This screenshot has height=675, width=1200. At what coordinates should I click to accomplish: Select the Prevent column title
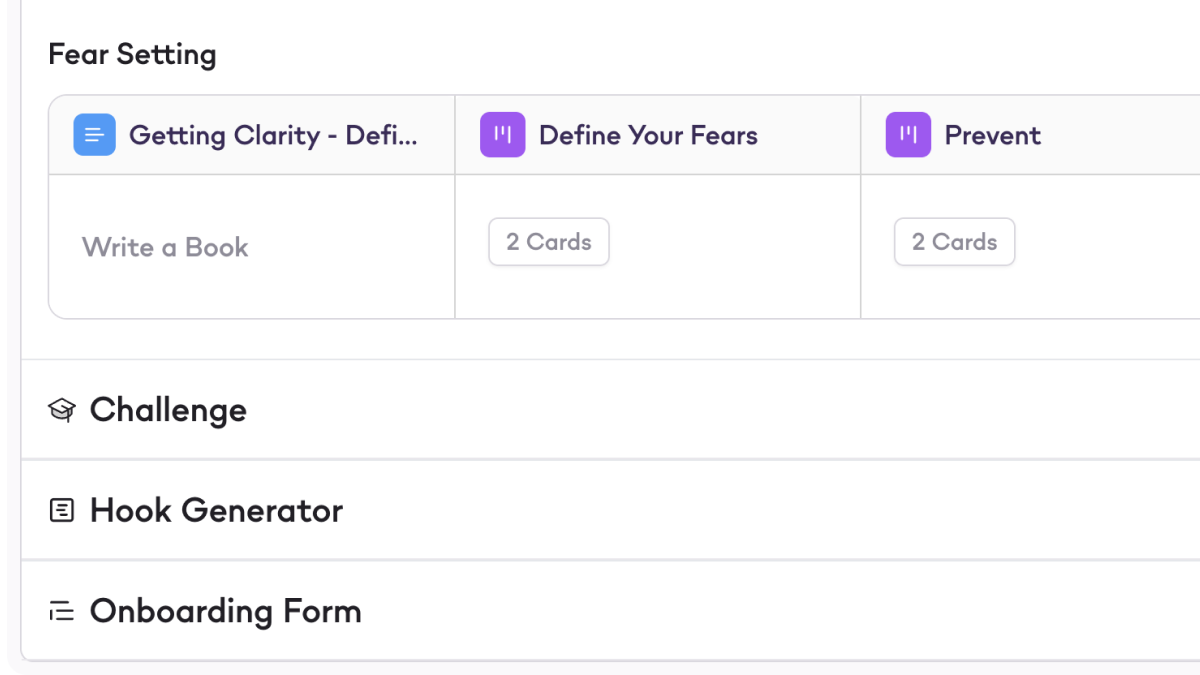click(x=993, y=135)
